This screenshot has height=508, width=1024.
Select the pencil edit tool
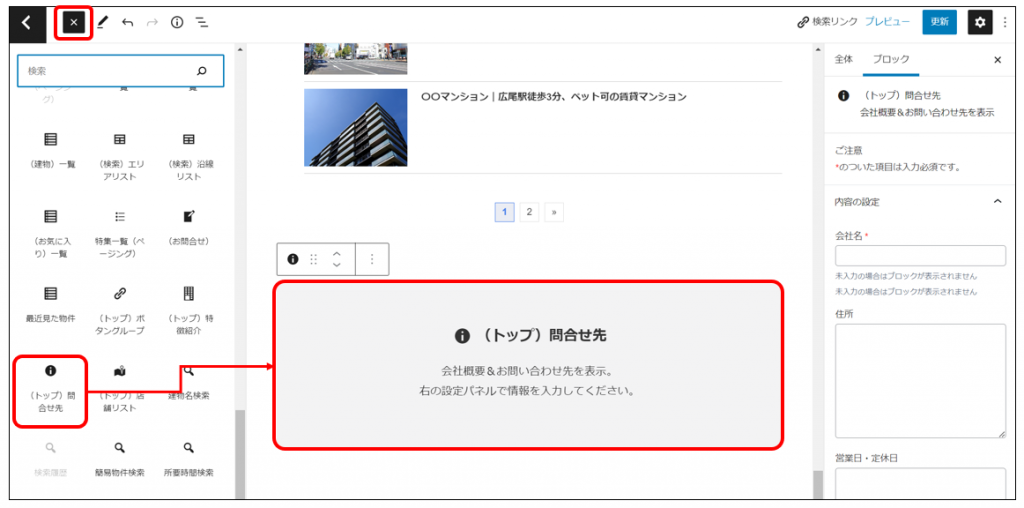click(x=102, y=22)
